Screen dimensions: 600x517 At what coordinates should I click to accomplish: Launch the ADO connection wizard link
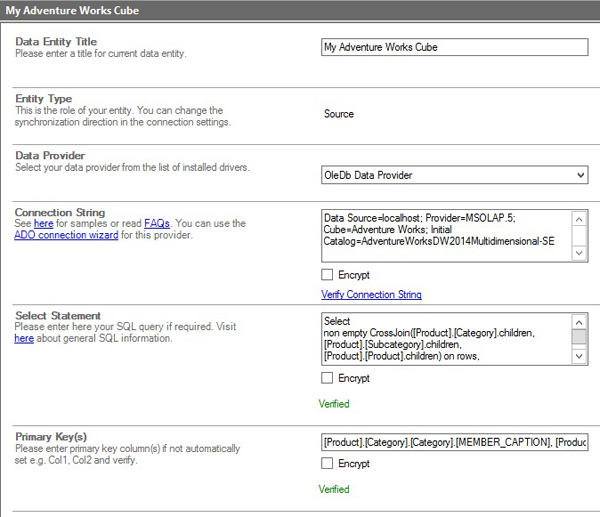point(66,236)
